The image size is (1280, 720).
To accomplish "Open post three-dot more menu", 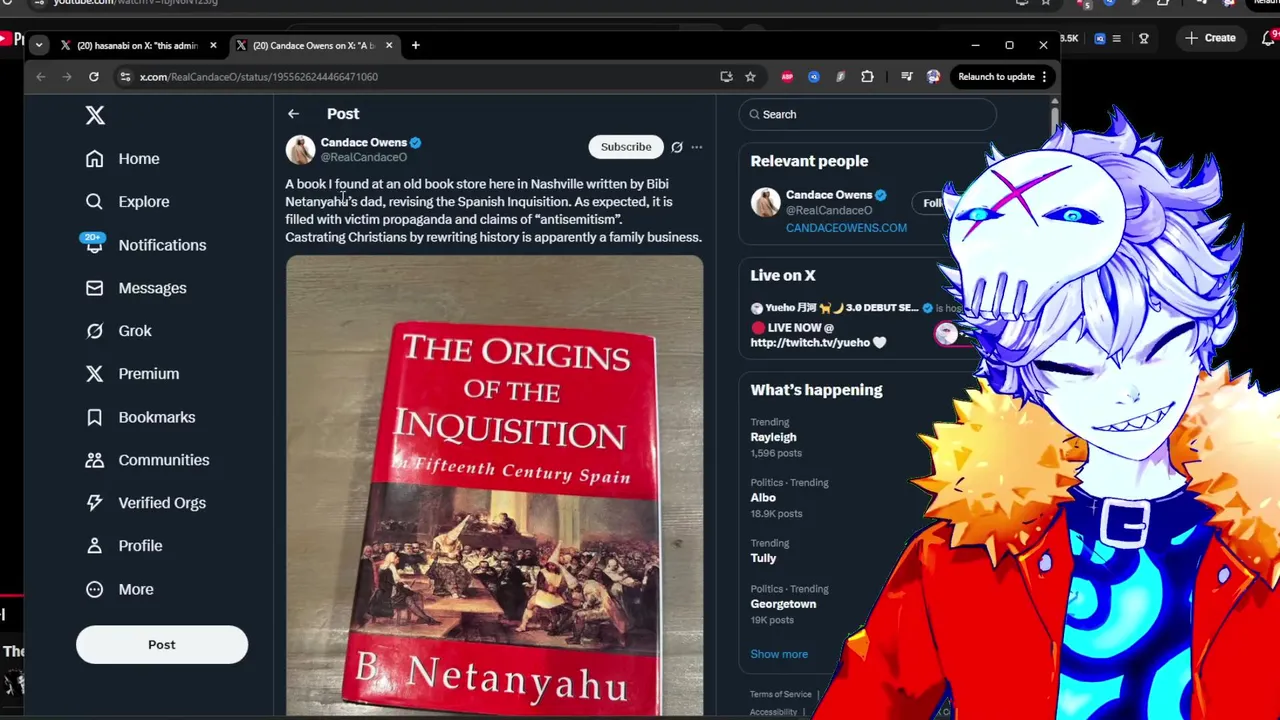I will [x=697, y=147].
